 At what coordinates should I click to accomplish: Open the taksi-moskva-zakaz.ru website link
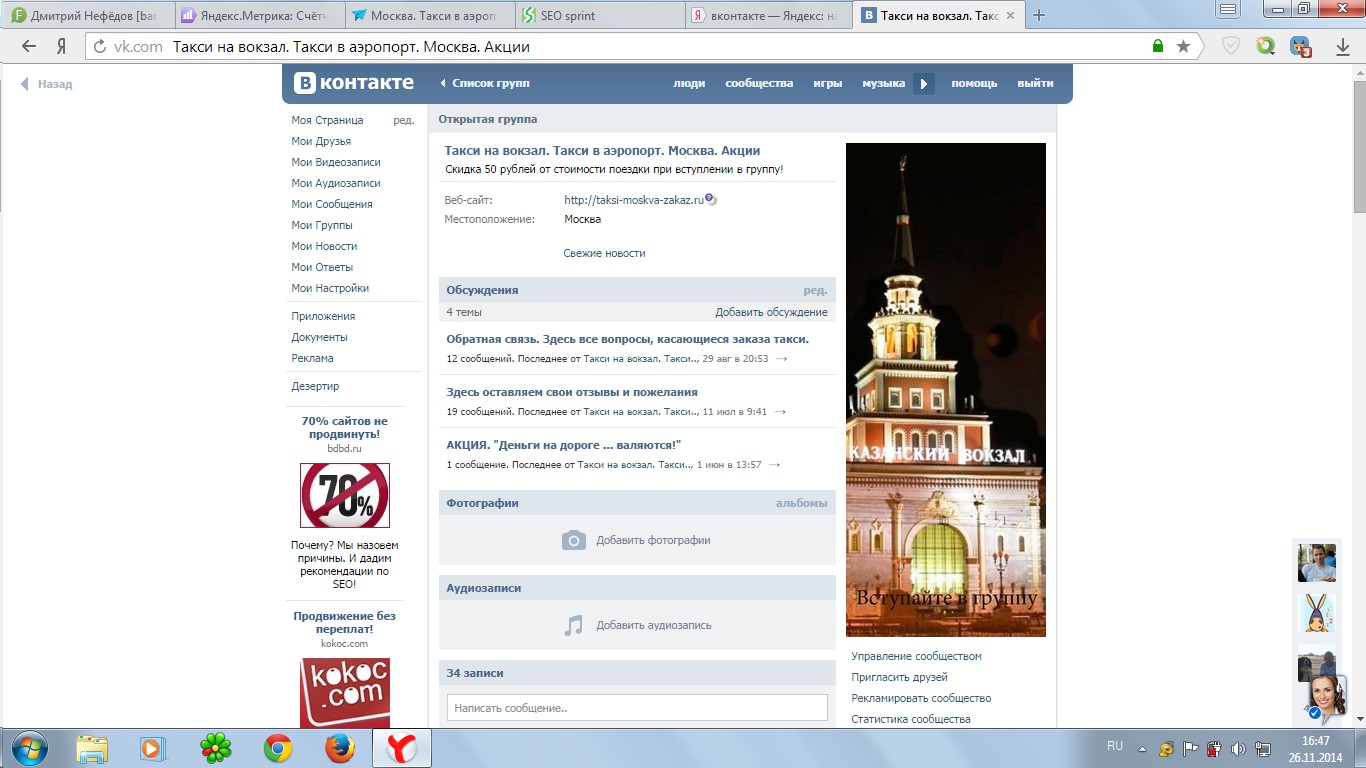[x=634, y=200]
